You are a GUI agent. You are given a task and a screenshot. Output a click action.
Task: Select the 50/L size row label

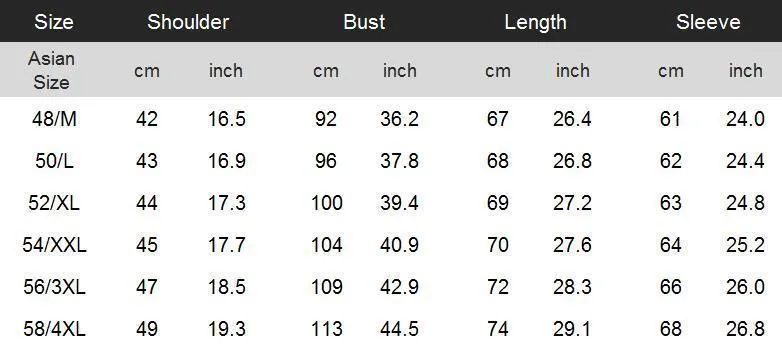54,161
